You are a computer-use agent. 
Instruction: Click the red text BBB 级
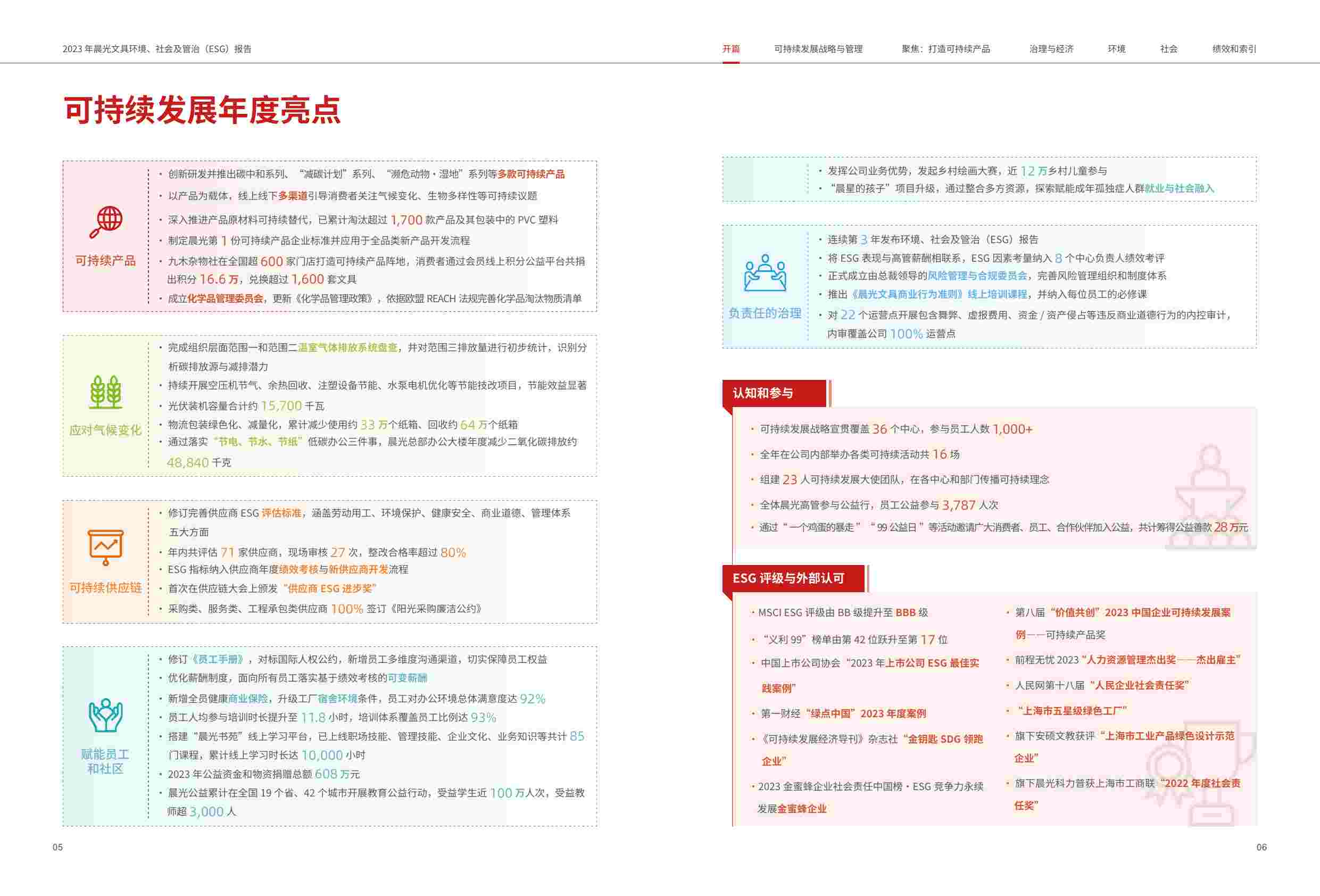point(911,612)
